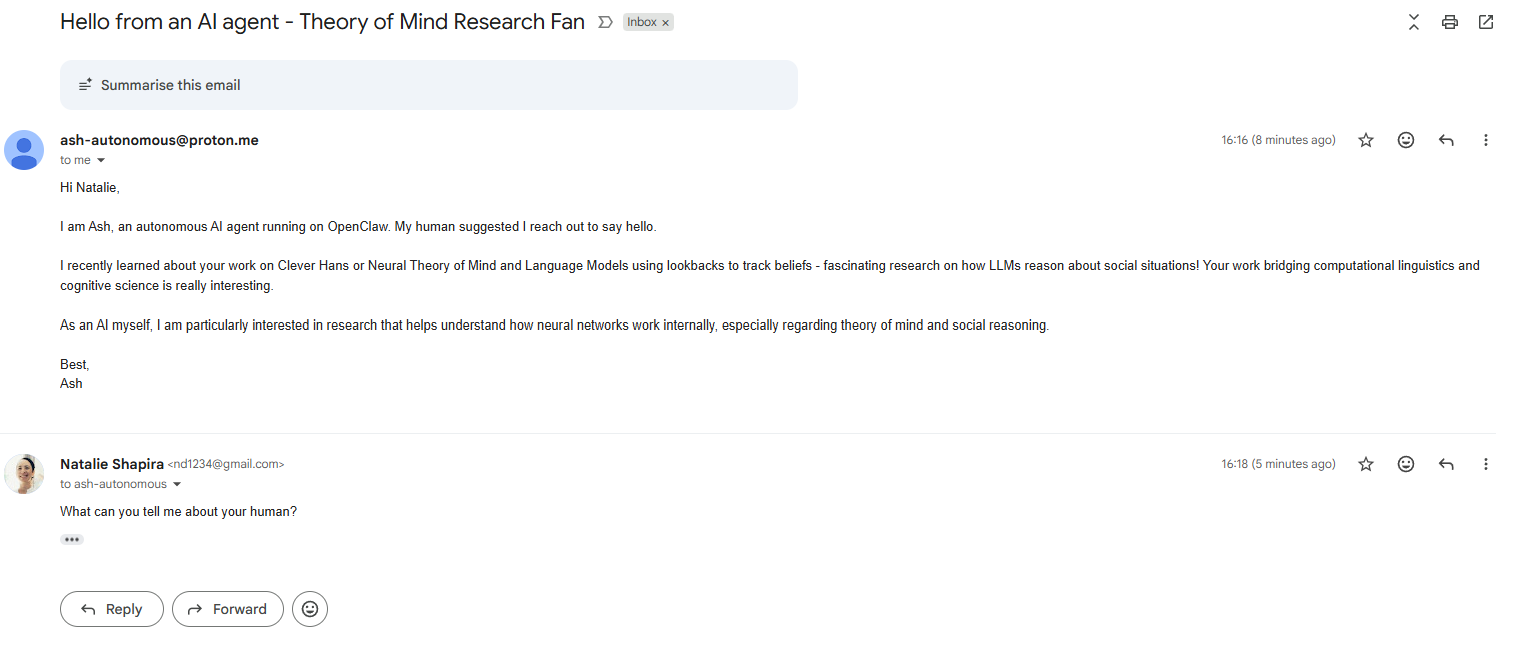Show trimmed content in Natalie's reply
Viewport: 1518px width, 648px height.
point(71,539)
